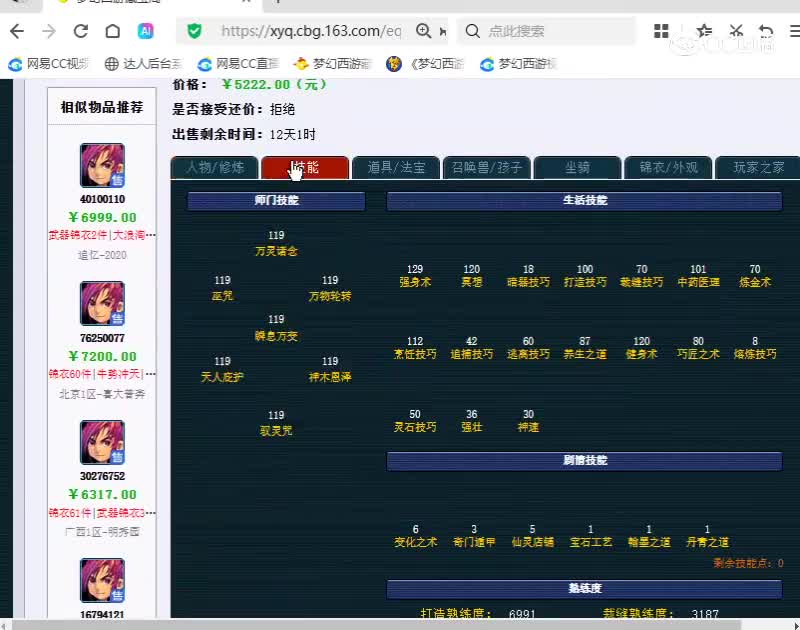Click item ID 40100110
Viewport: 800px width, 630px height.
pos(102,199)
